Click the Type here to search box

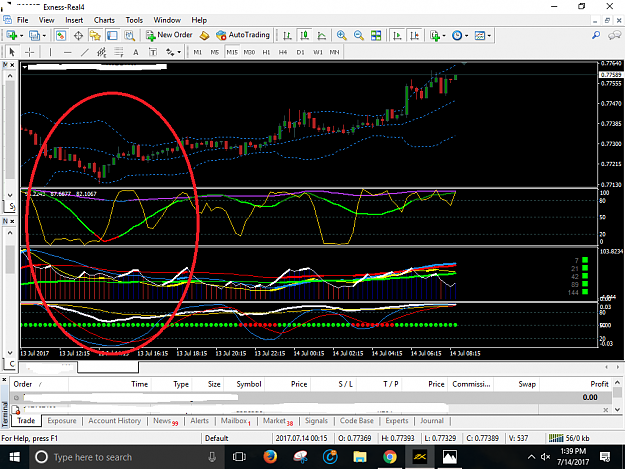(x=128, y=457)
